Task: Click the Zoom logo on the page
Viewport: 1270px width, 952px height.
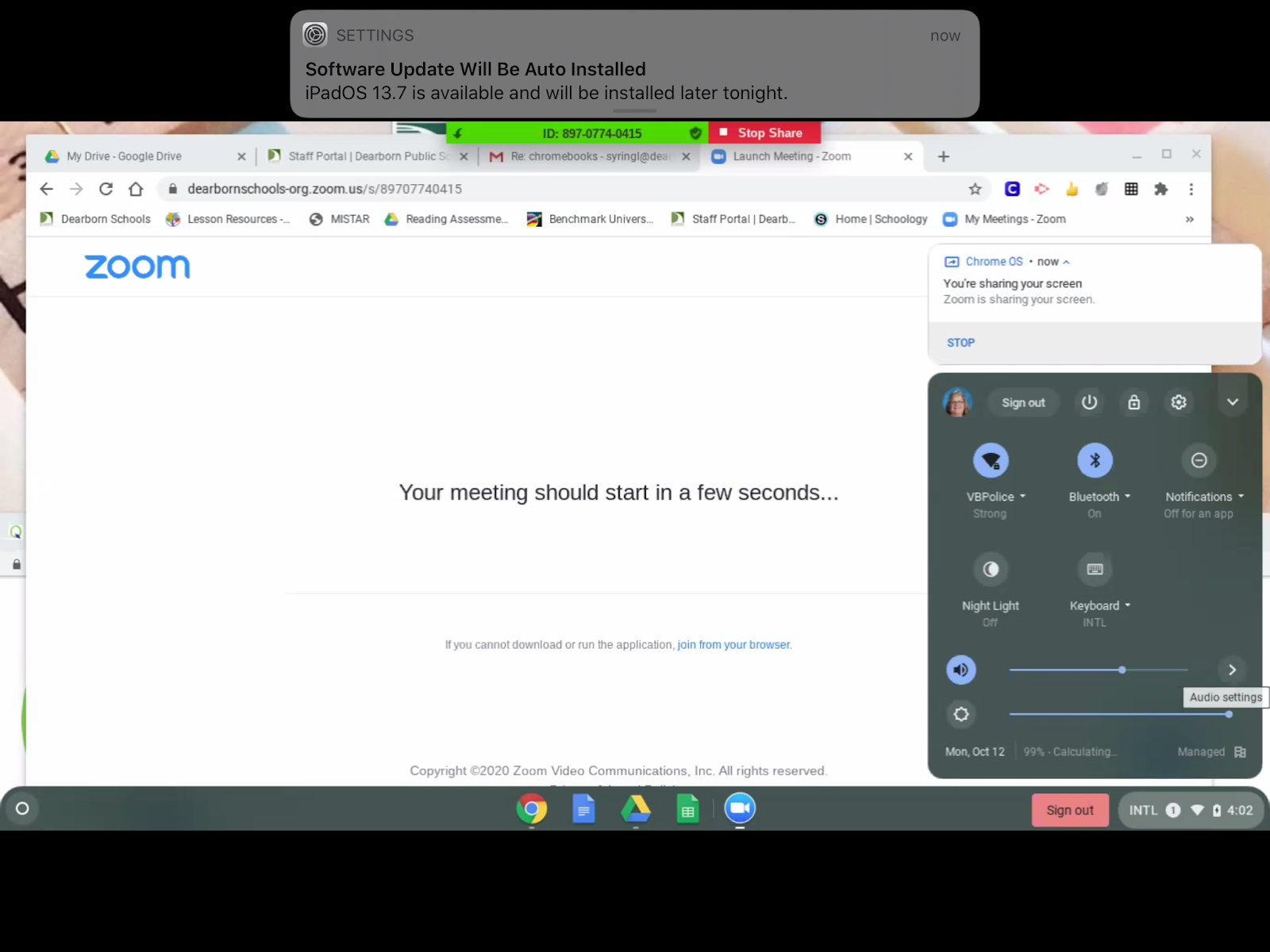Action: tap(137, 267)
